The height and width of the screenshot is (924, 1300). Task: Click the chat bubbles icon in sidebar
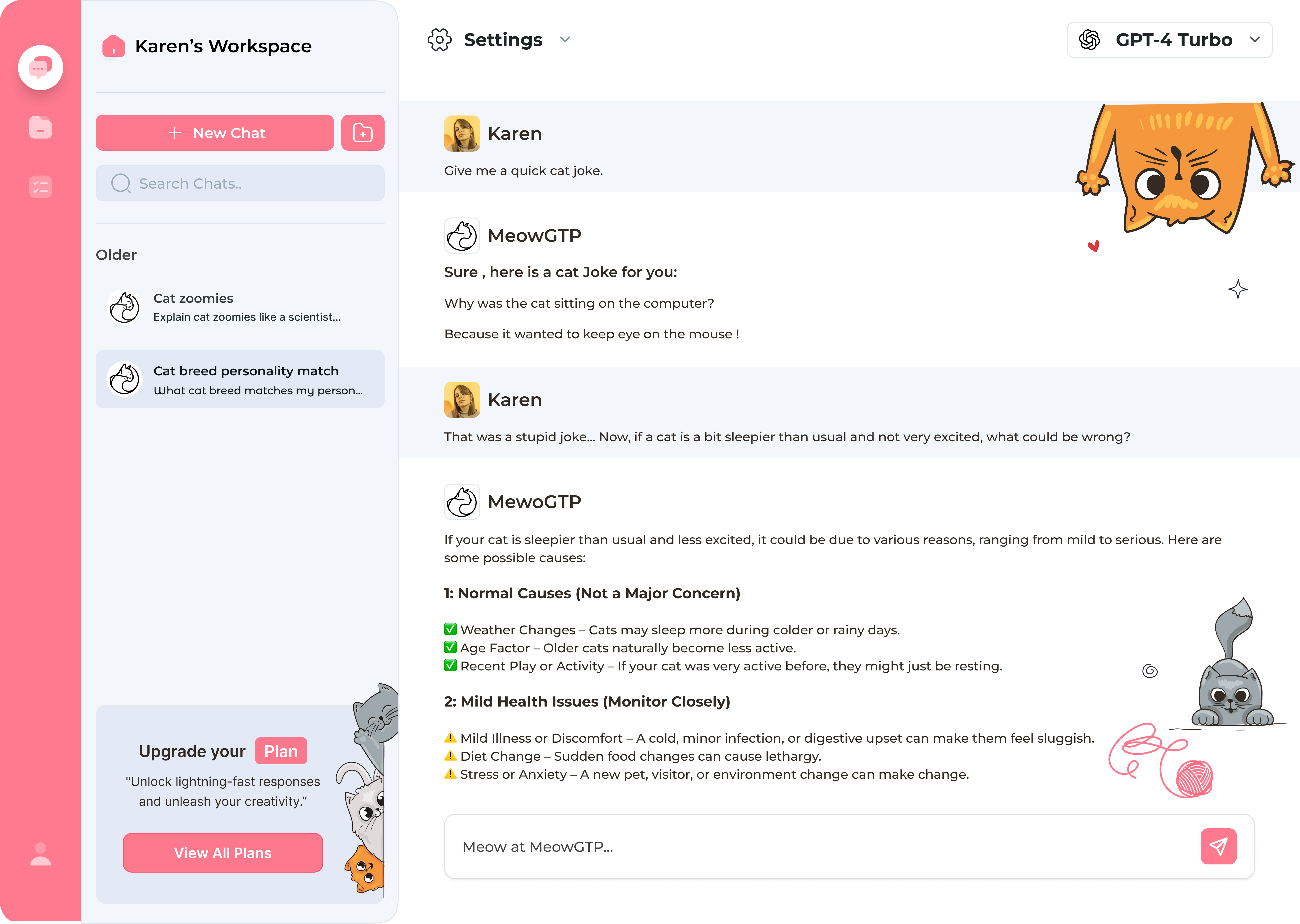tap(40, 68)
